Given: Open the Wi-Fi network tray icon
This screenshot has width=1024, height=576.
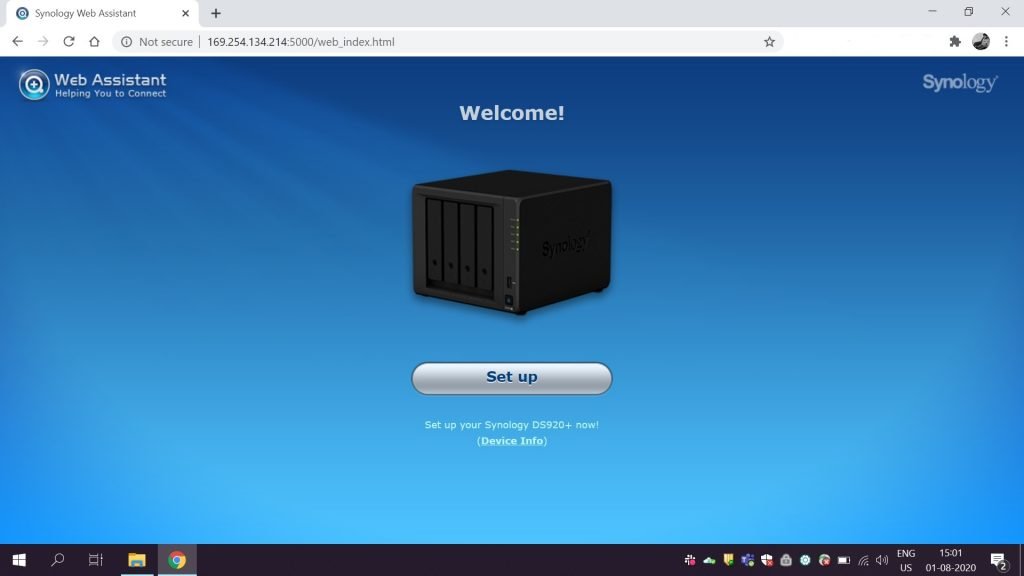Looking at the screenshot, I should click(x=863, y=560).
